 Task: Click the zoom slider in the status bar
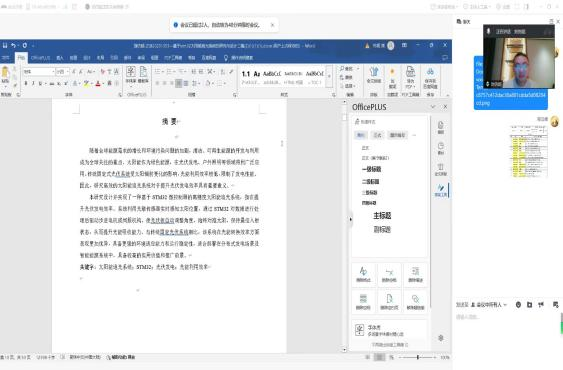418,357
